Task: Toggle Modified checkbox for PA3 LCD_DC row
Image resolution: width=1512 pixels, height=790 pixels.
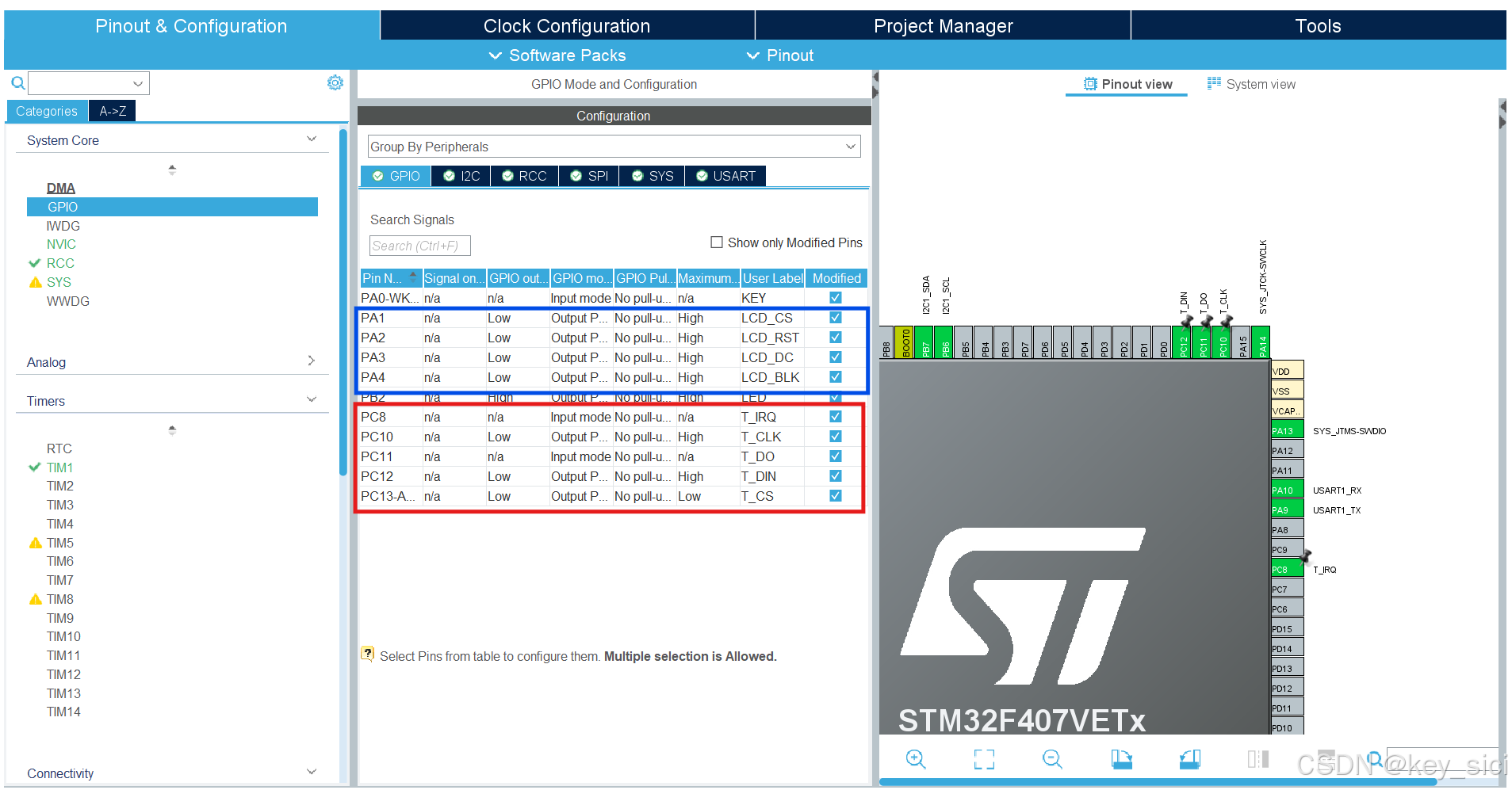Action: tap(835, 357)
